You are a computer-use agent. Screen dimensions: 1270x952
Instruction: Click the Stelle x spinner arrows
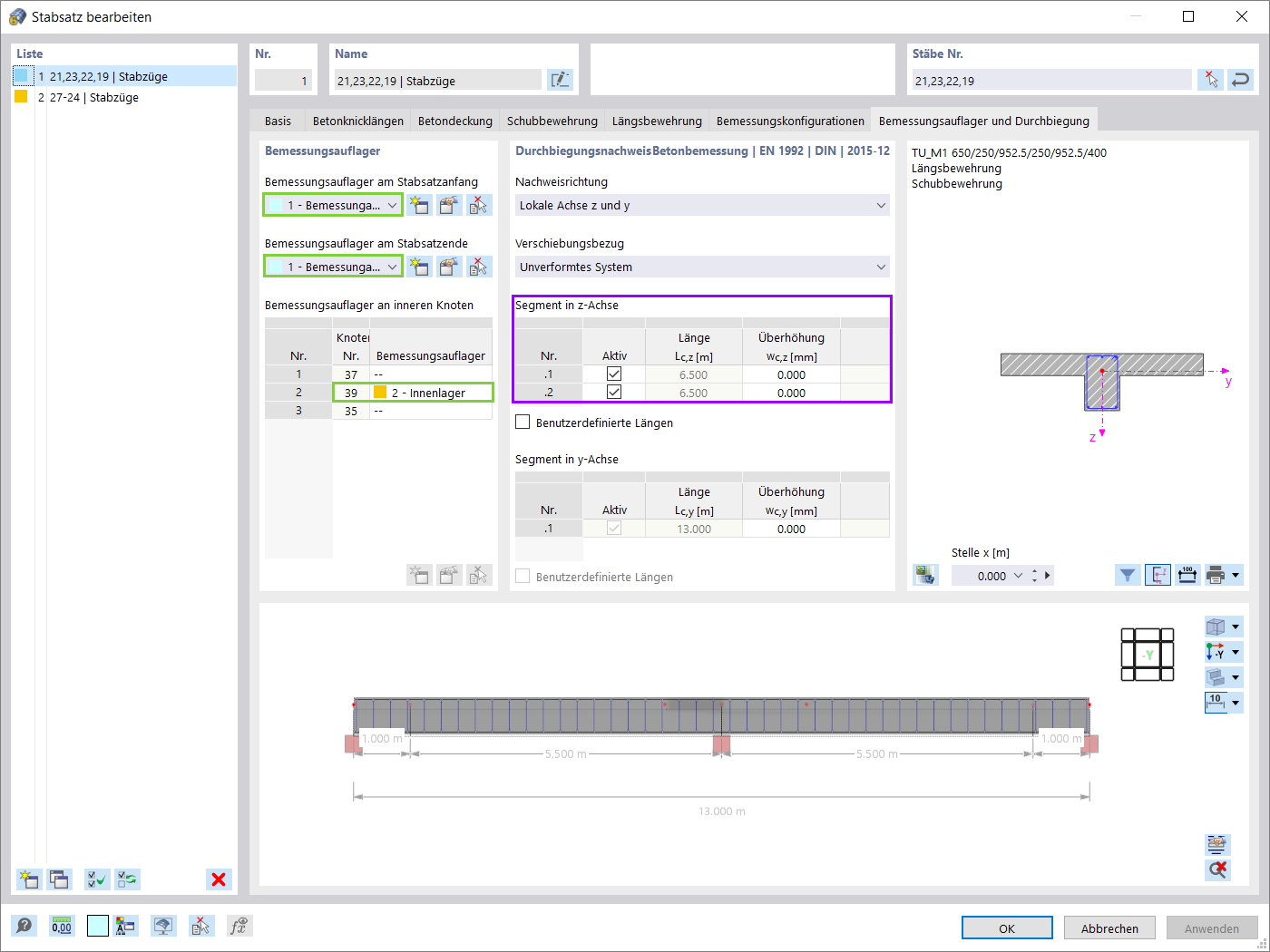(1034, 576)
